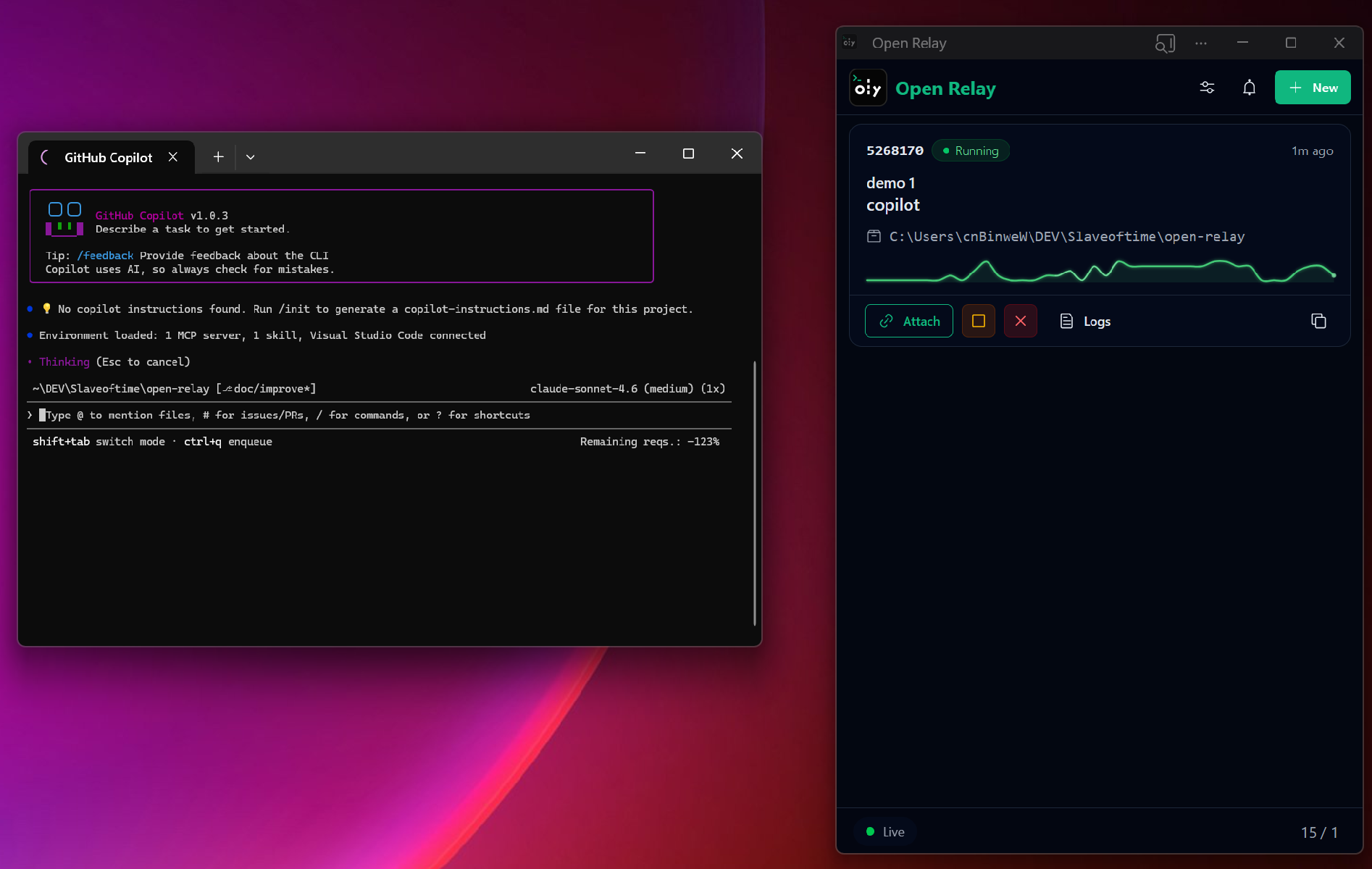
Task: Click the session ID 5268170
Action: point(895,151)
